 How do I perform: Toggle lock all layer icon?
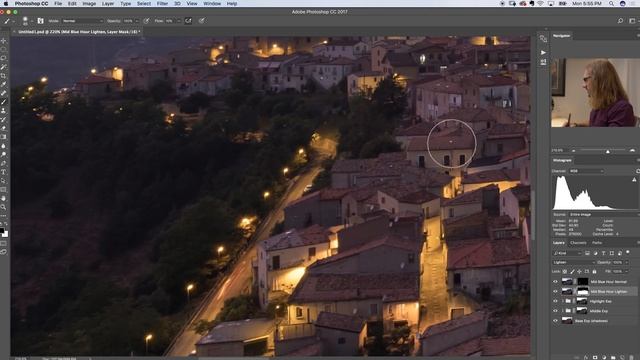594,271
